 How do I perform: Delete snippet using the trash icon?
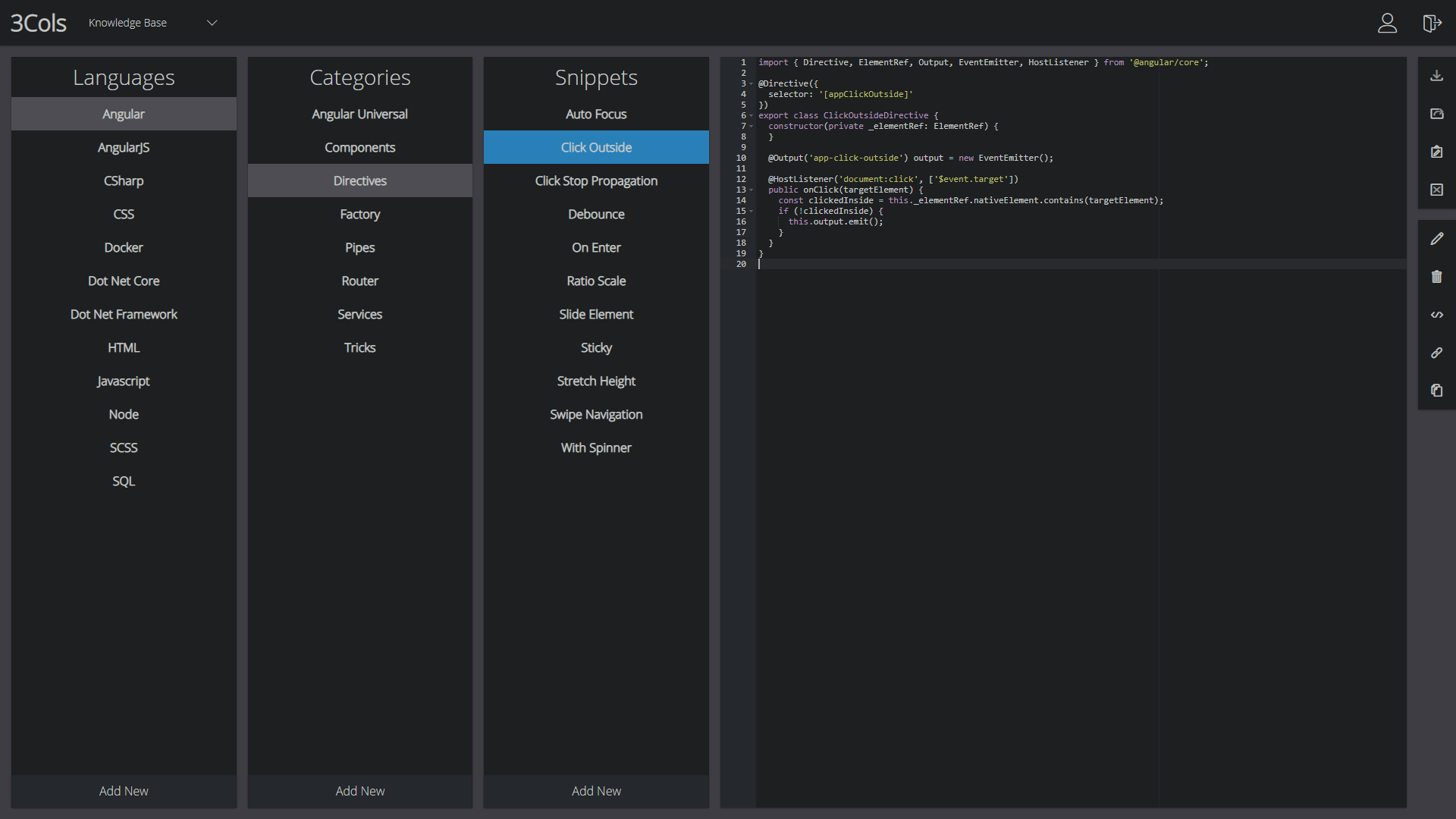click(1436, 277)
